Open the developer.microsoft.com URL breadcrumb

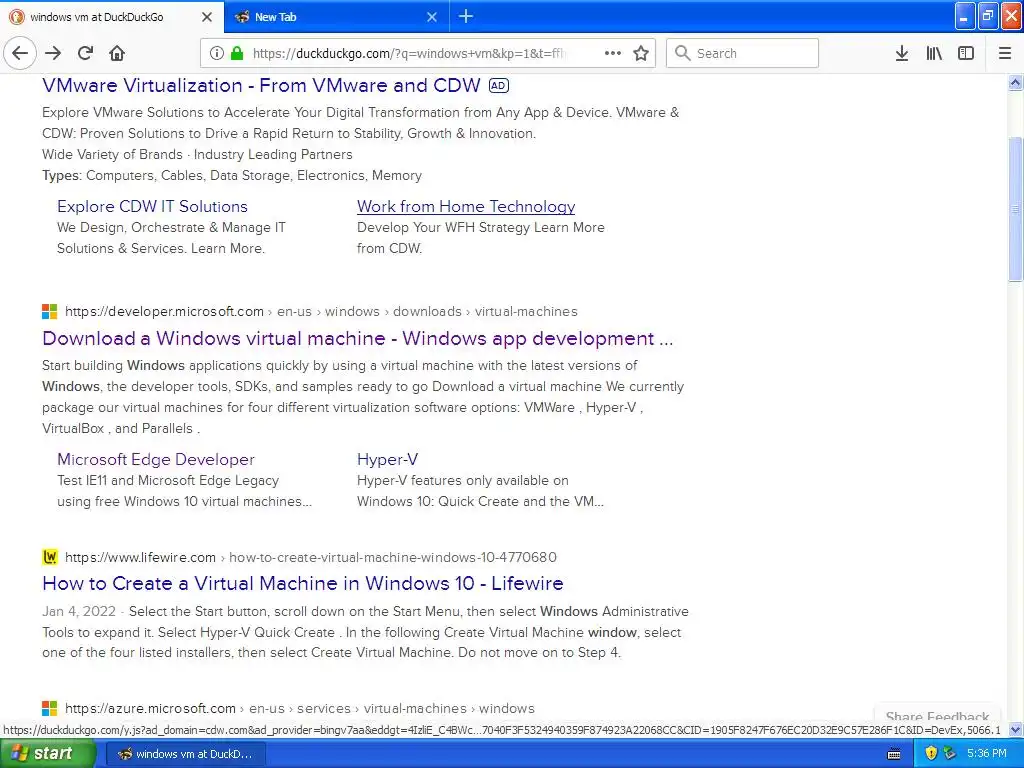coord(321,312)
